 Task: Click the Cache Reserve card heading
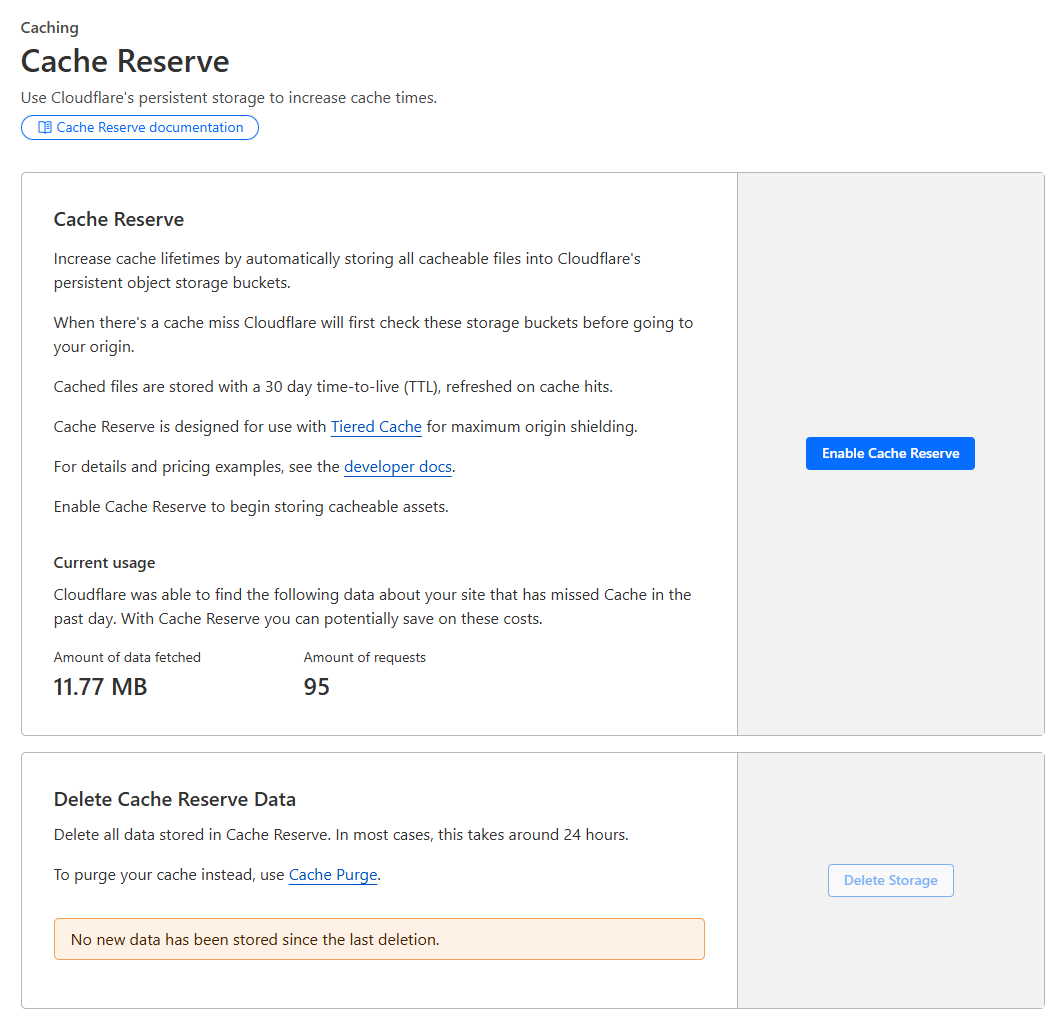(x=119, y=220)
